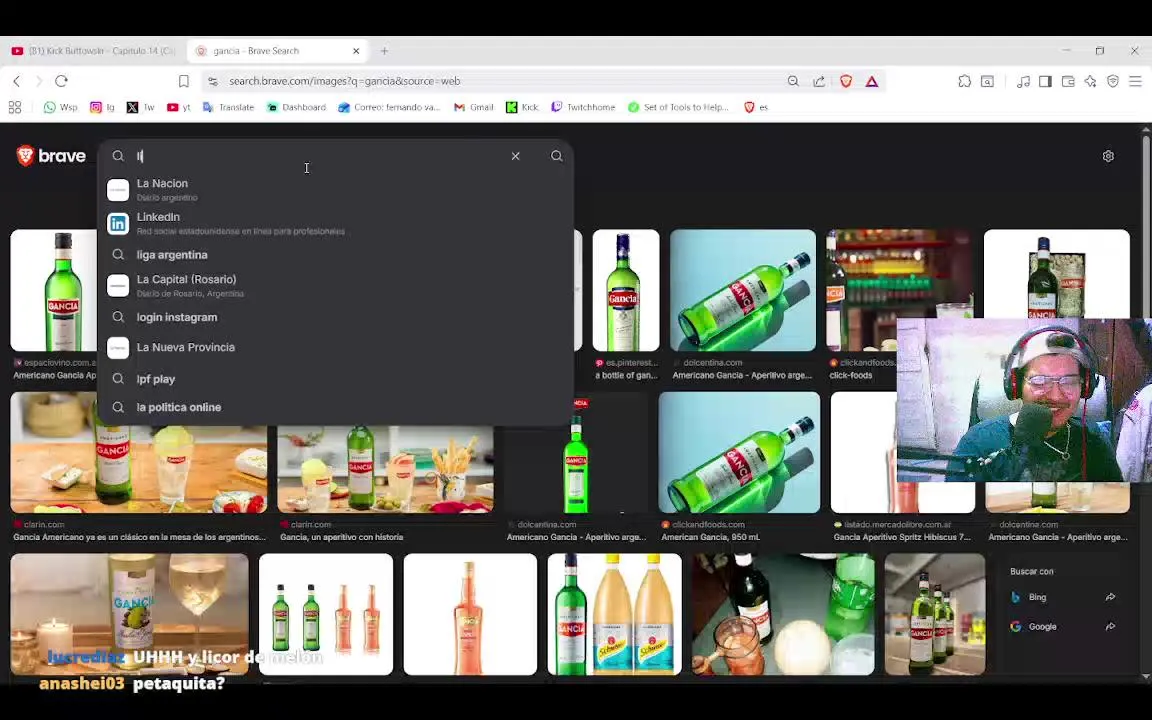The image size is (1152, 720).
Task: Open the Twitchhome bookmark
Action: [583, 107]
